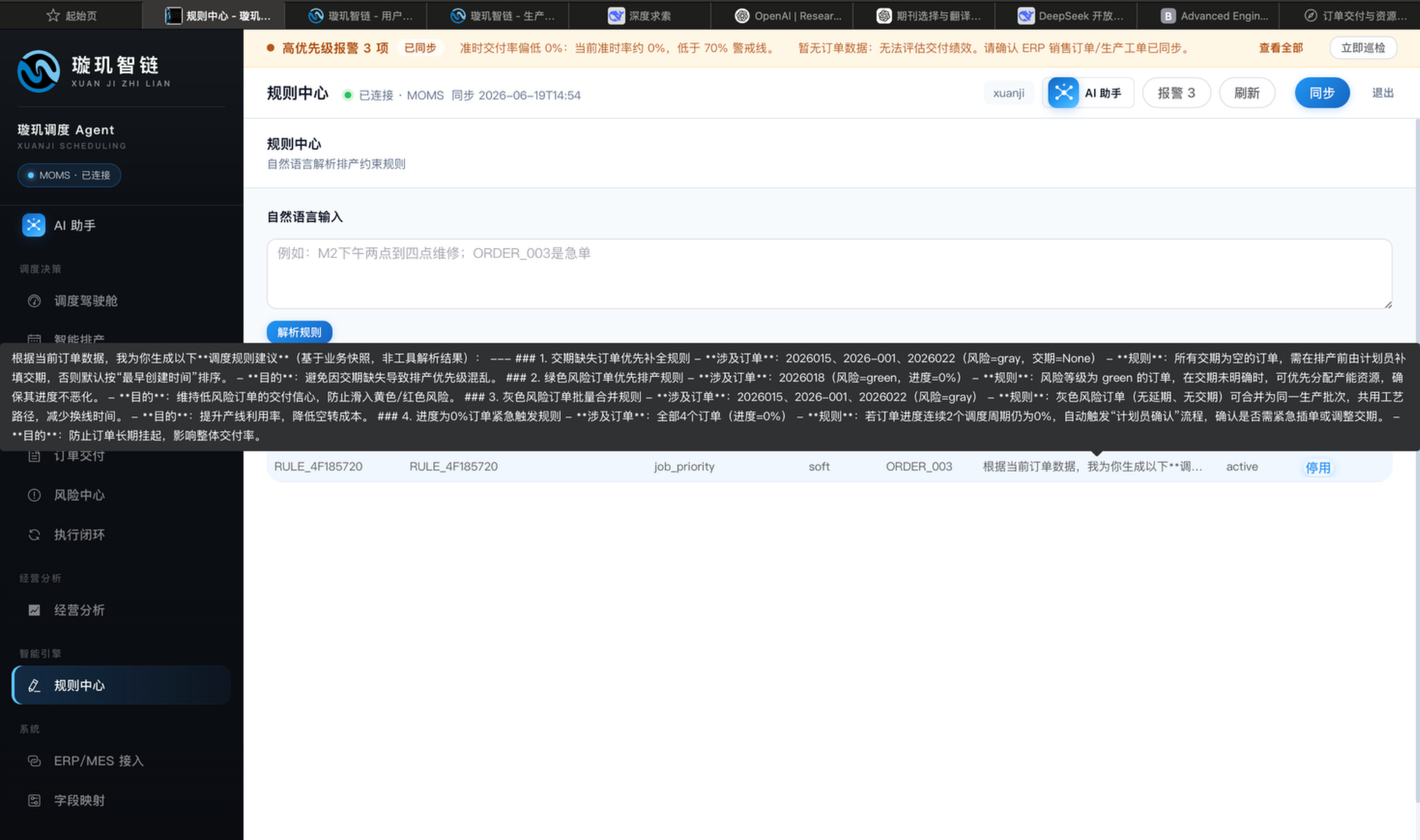Open 执行闭环 in the sidebar
This screenshot has height=840, width=1420.
(x=121, y=535)
